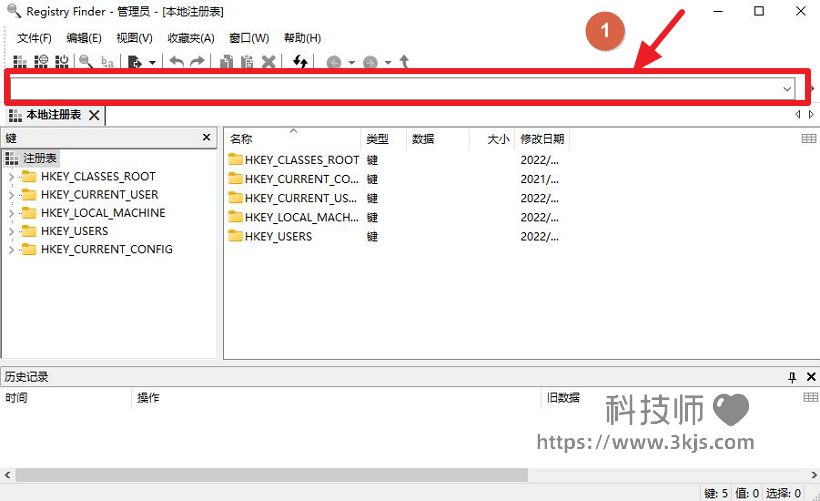Click the Paste clipboard icon
The image size is (820, 501).
pos(247,62)
